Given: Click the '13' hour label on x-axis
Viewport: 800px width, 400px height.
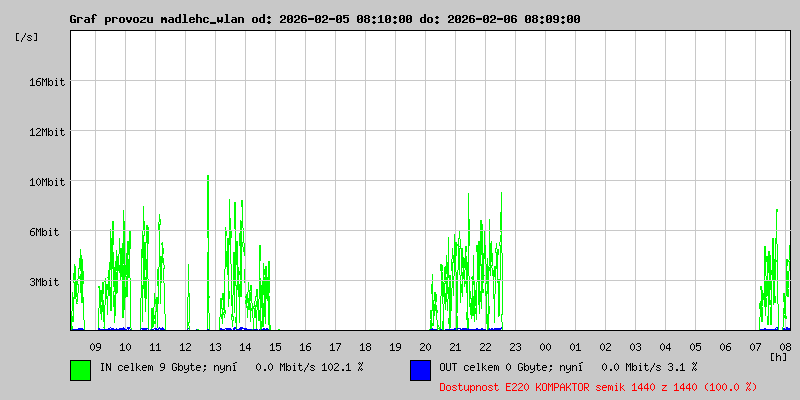Looking at the screenshot, I should (x=215, y=347).
